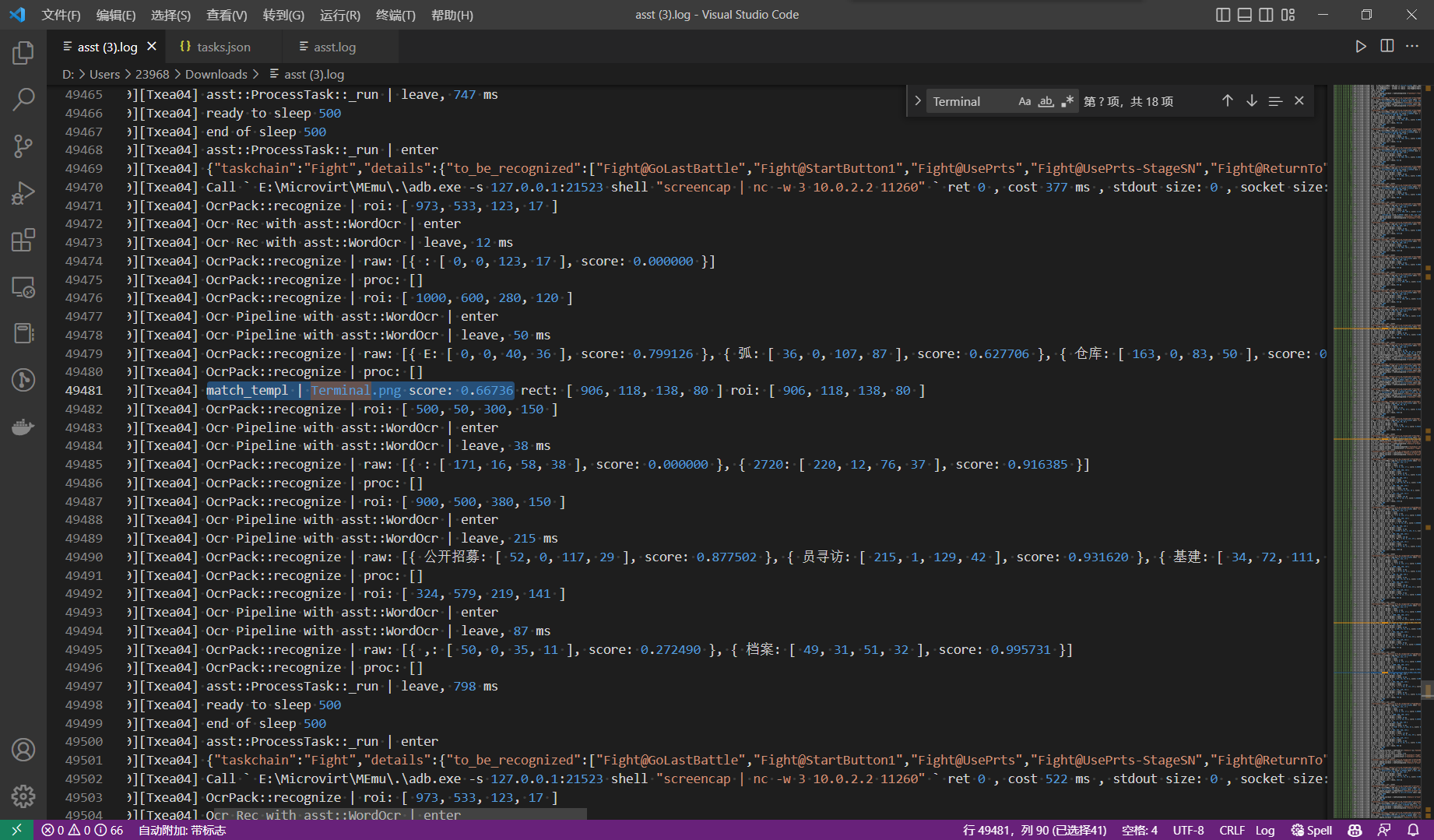Open the Downloads breadcrumb dropdown
1434x840 pixels.
pyautogui.click(x=216, y=74)
